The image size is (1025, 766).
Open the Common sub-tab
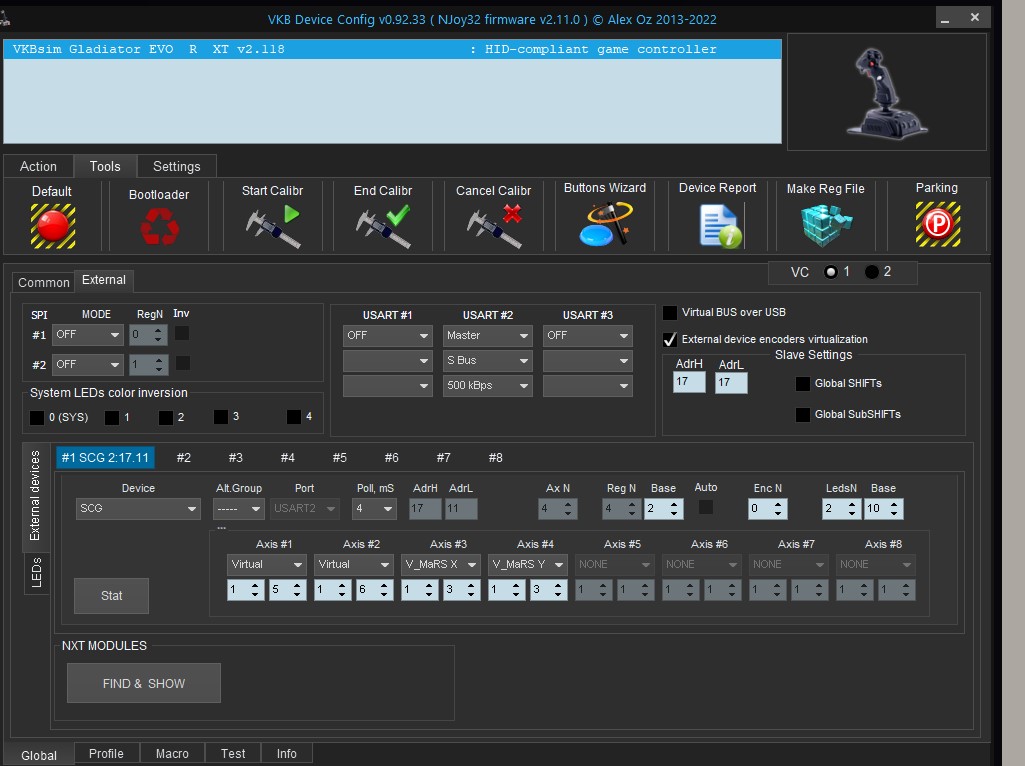(x=44, y=282)
